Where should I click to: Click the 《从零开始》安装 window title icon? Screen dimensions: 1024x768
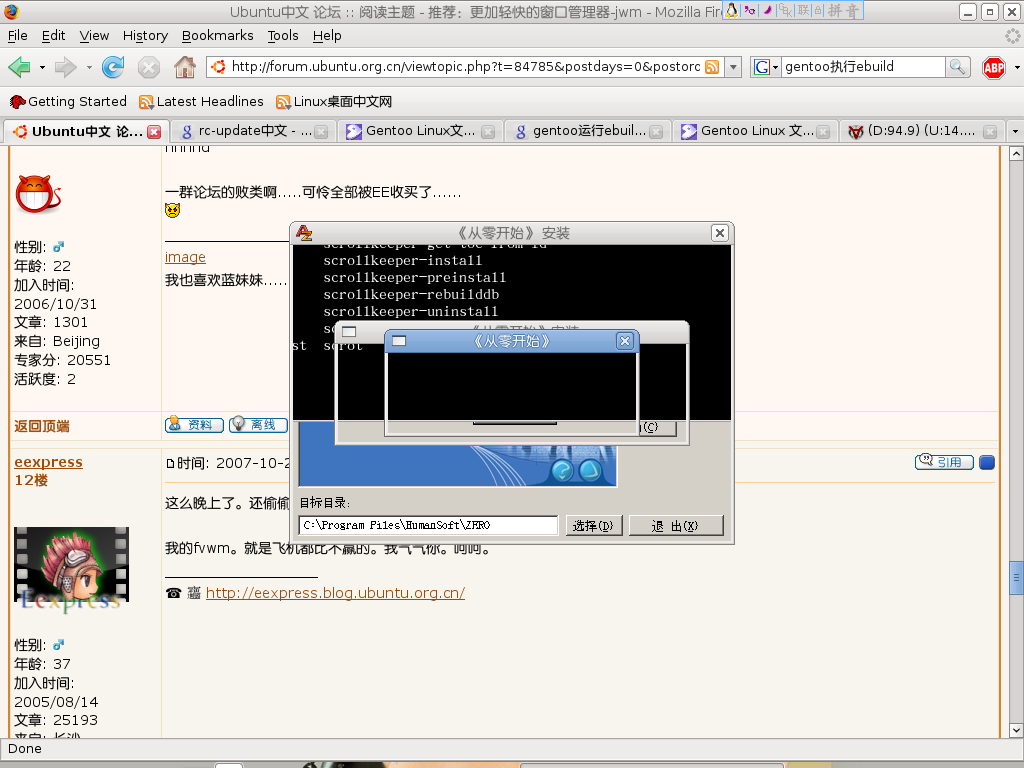[304, 232]
